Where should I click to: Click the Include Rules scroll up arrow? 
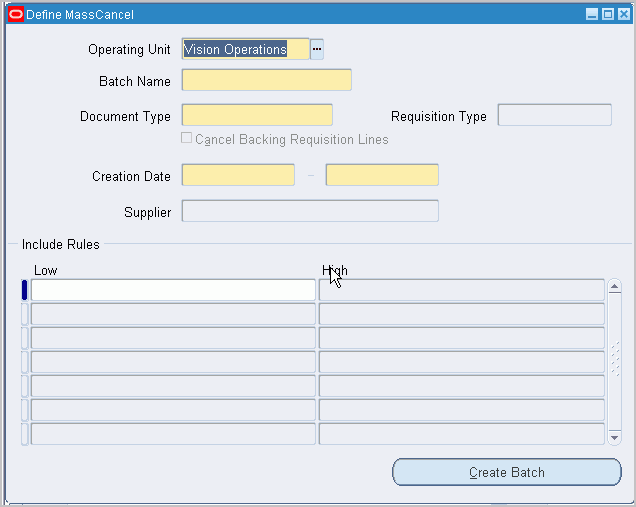(x=615, y=287)
